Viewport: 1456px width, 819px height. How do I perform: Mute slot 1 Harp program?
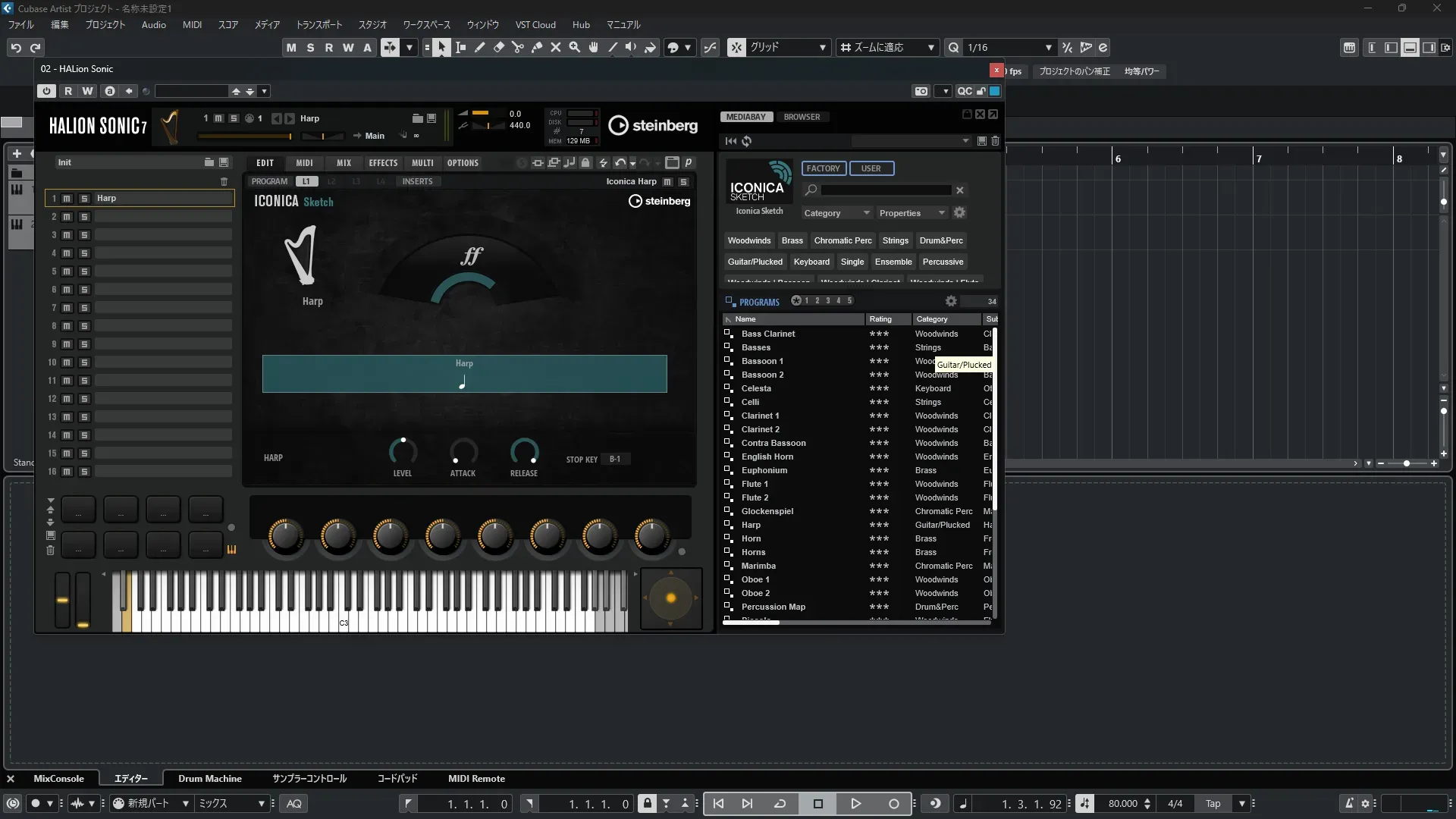click(67, 199)
